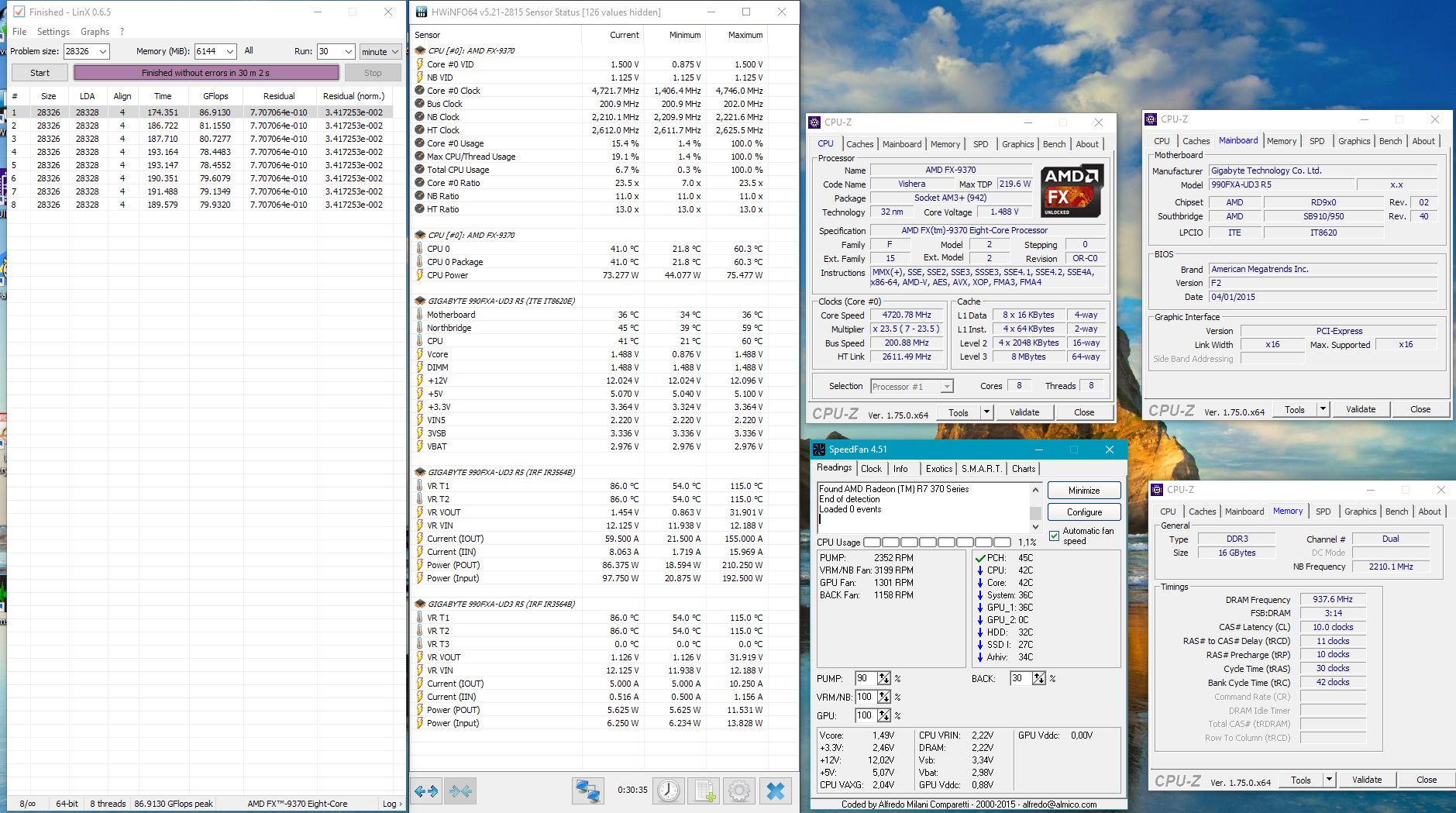Open the Run count dropdown in LinX
The width and height of the screenshot is (1456, 813).
tap(349, 52)
